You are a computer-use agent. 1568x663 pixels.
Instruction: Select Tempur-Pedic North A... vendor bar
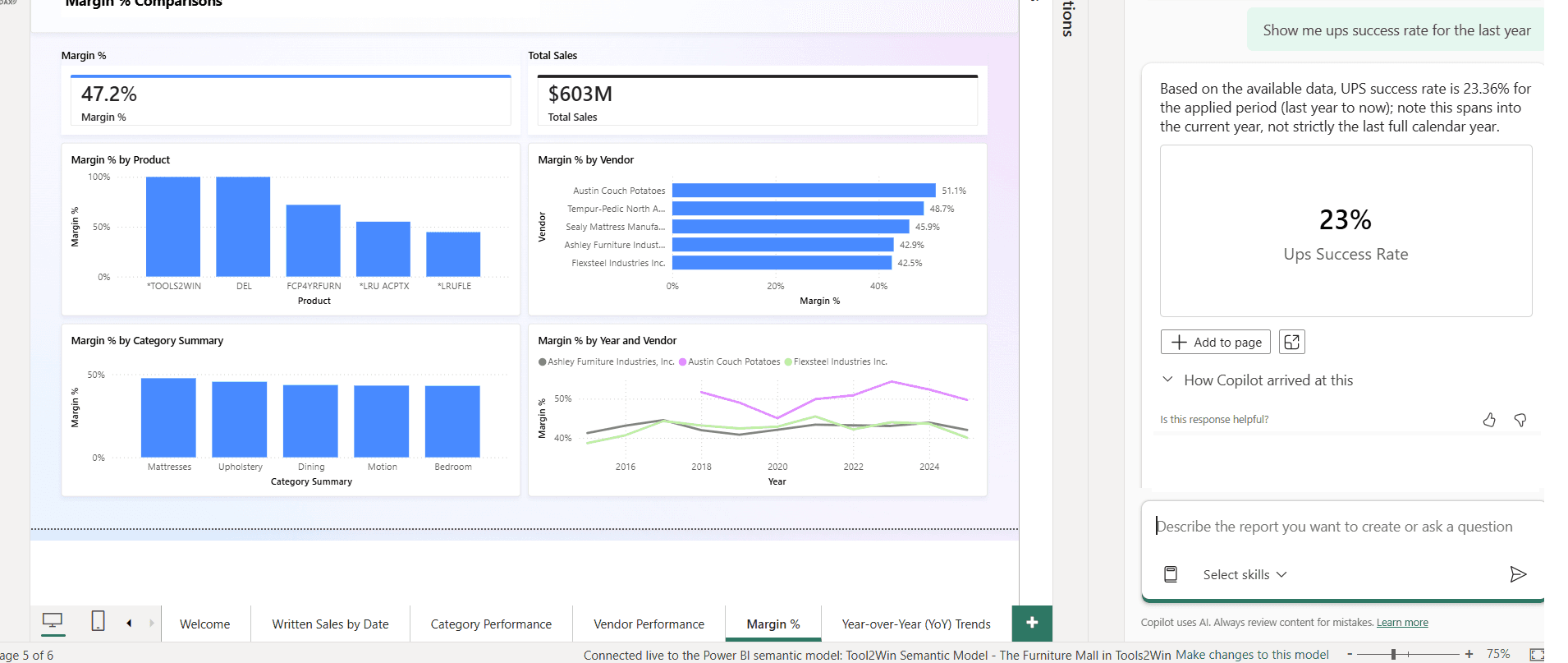coord(798,209)
